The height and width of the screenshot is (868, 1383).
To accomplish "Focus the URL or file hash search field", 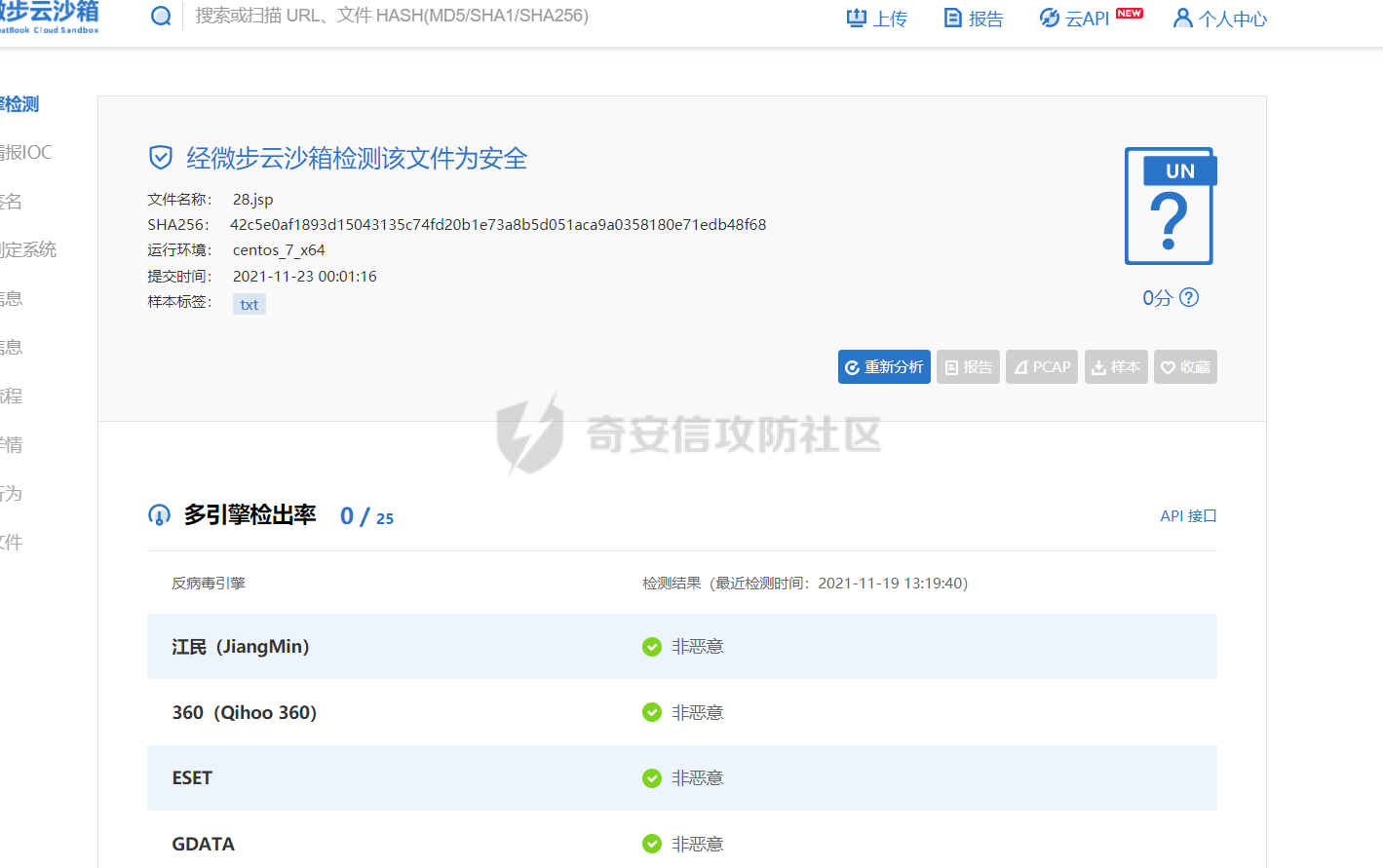I will point(392,17).
